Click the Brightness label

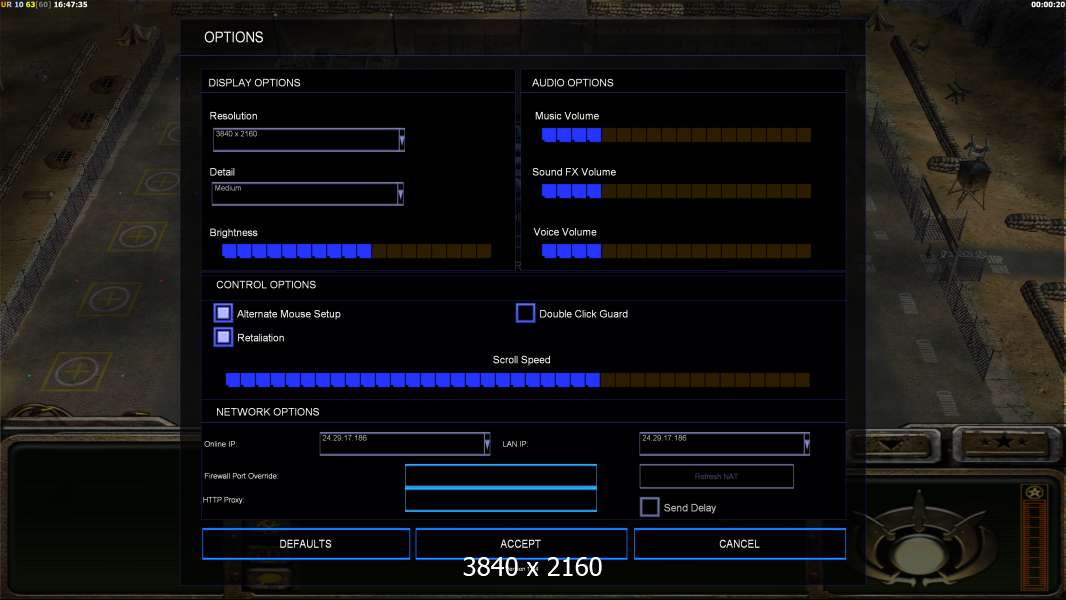point(233,232)
